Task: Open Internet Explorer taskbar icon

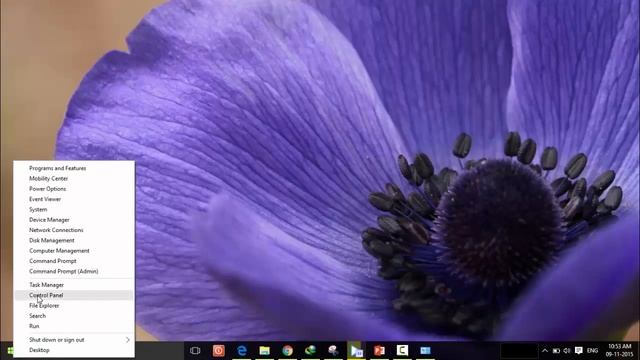Action: tap(310, 351)
